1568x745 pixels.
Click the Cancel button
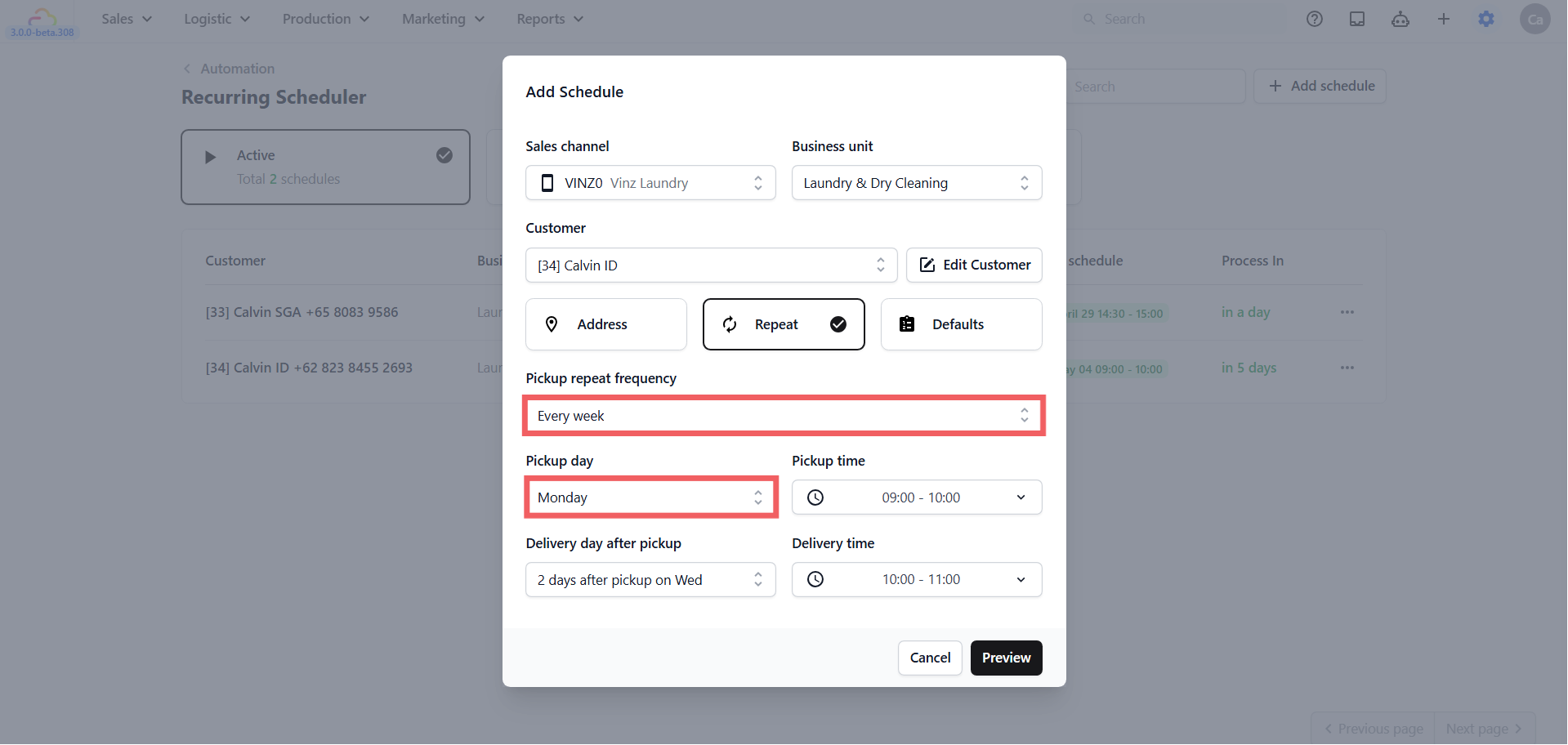pyautogui.click(x=930, y=658)
